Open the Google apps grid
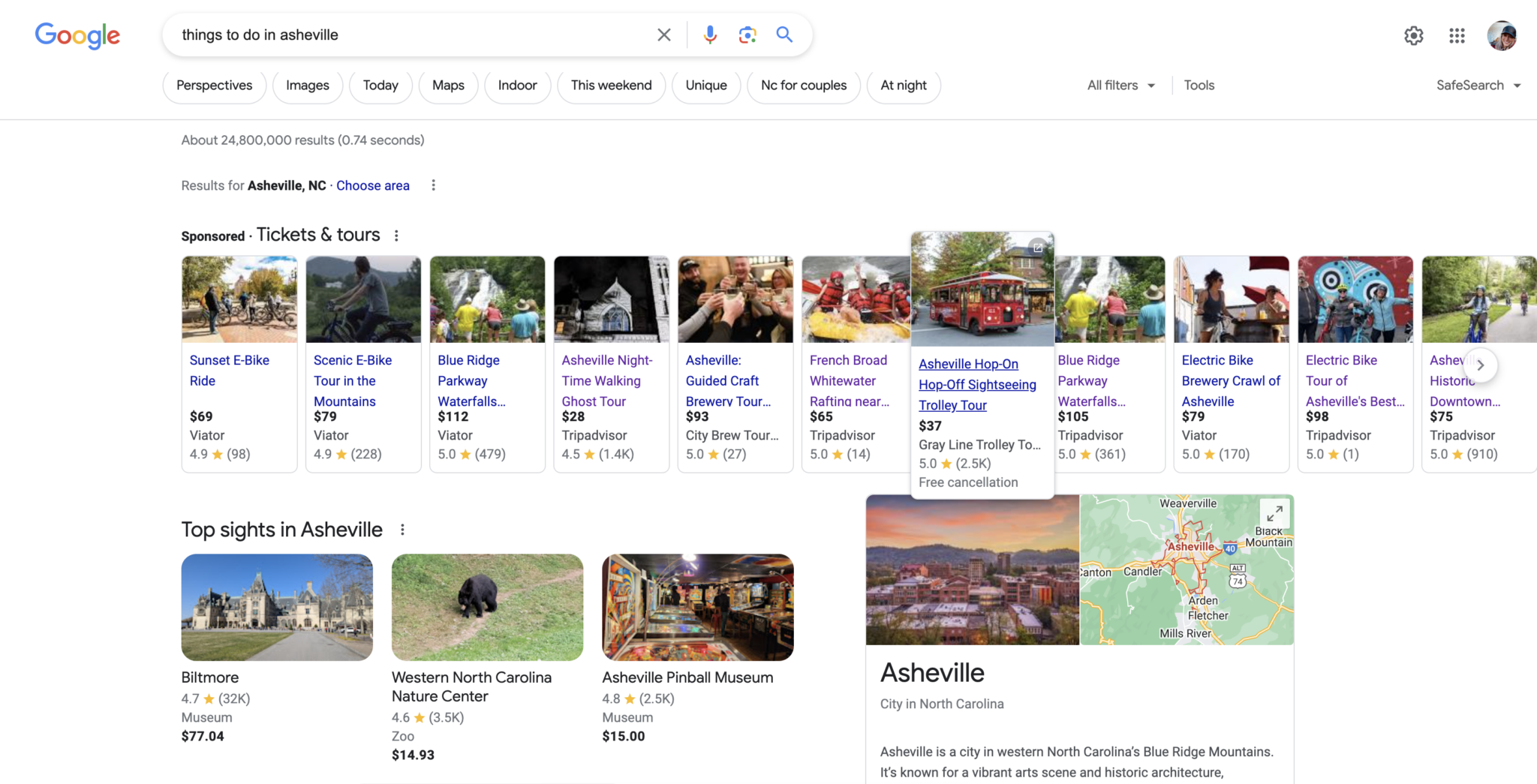The width and height of the screenshot is (1537, 784). click(x=1457, y=35)
